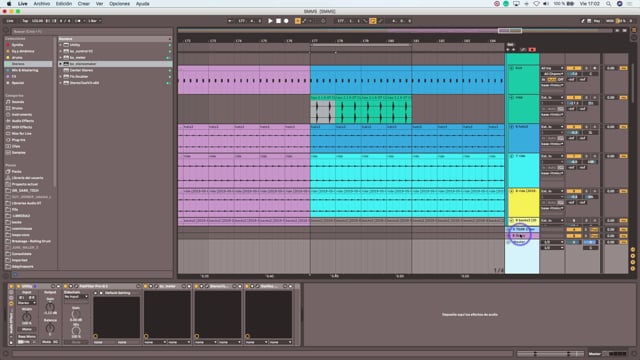Image resolution: width=640 pixels, height=360 pixels.
Task: Open the Ayuda menu
Action: pyautogui.click(x=142, y=4)
